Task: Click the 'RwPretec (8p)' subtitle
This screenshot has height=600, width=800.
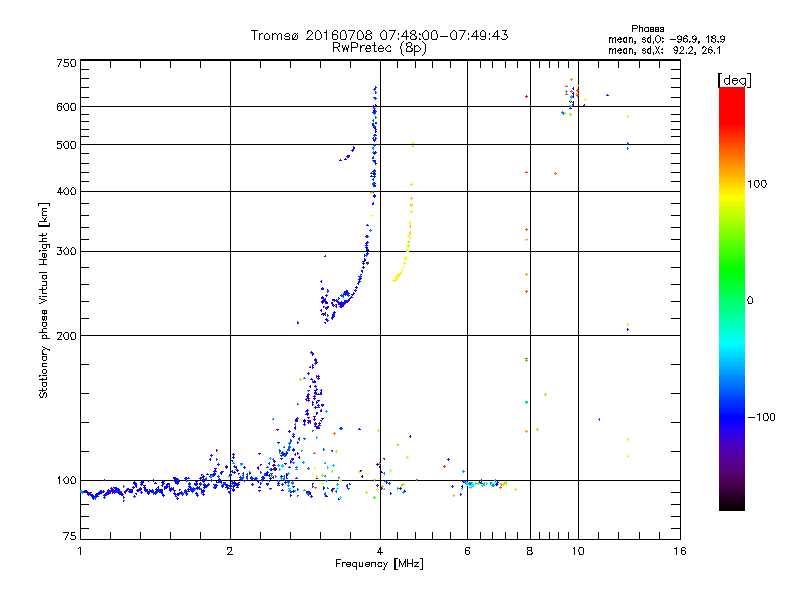Action: point(379,48)
